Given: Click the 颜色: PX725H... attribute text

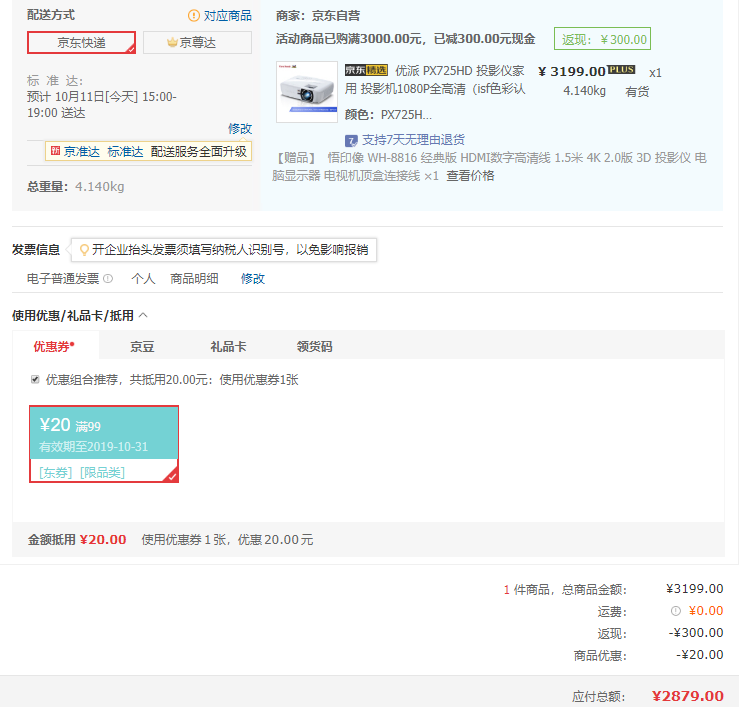Looking at the screenshot, I should [388, 115].
